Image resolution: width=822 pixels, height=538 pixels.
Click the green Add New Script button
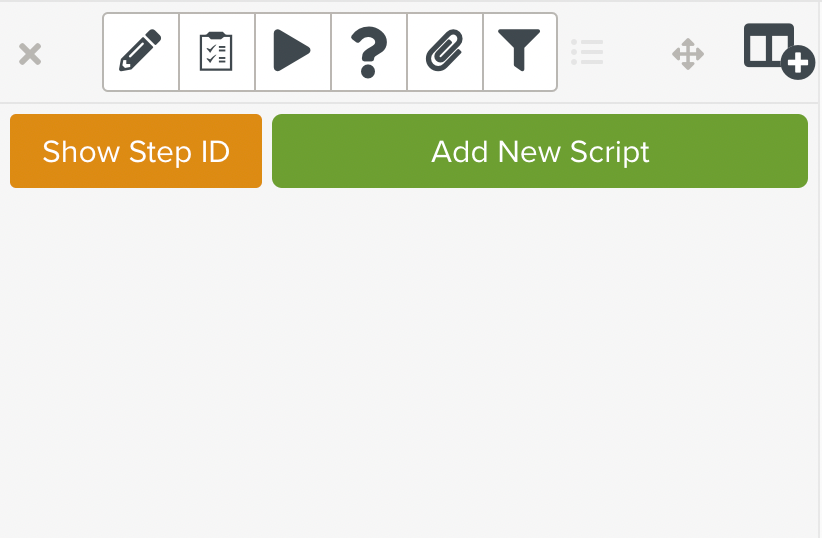[540, 151]
